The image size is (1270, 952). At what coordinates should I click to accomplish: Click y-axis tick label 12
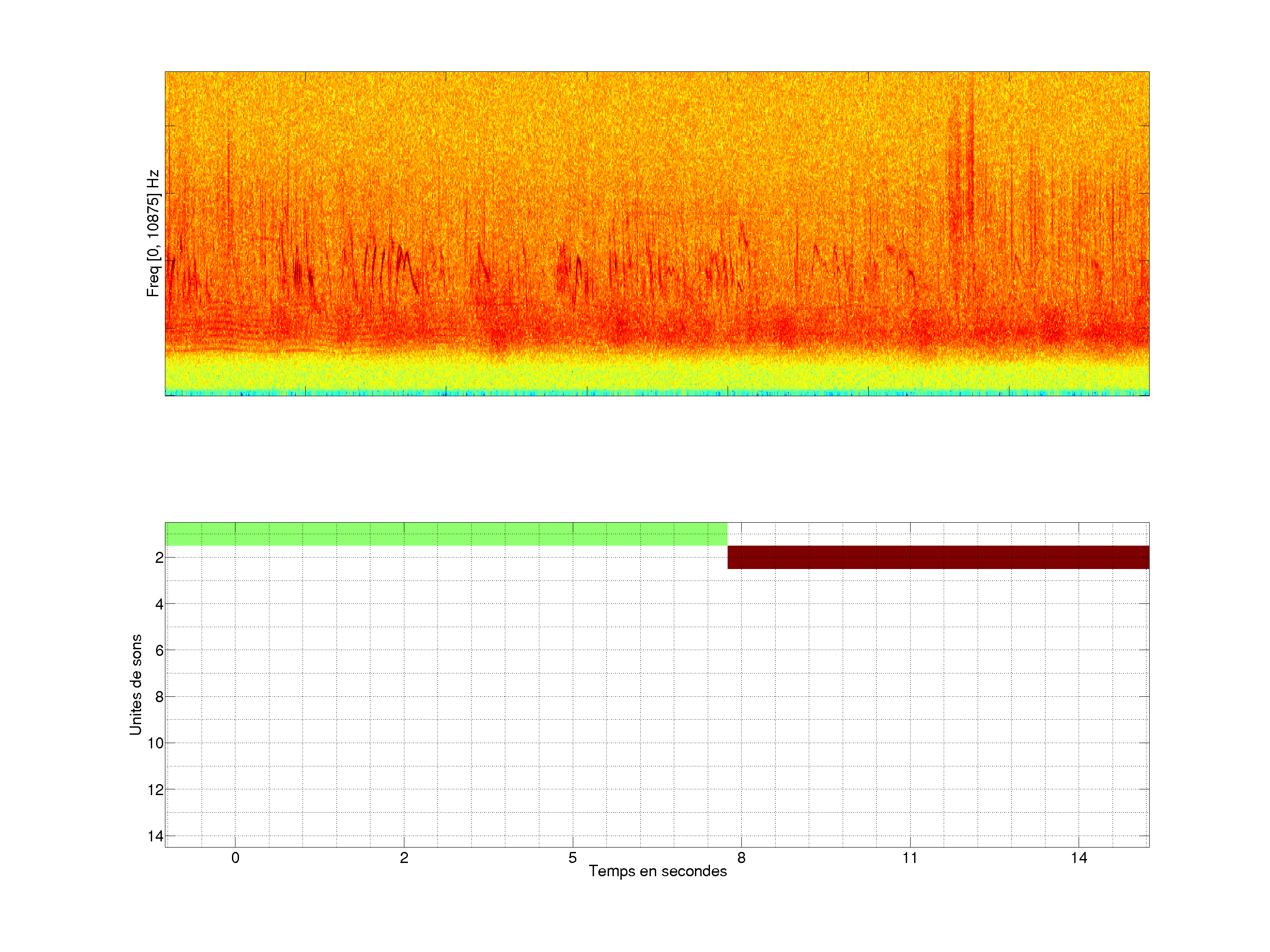point(156,790)
